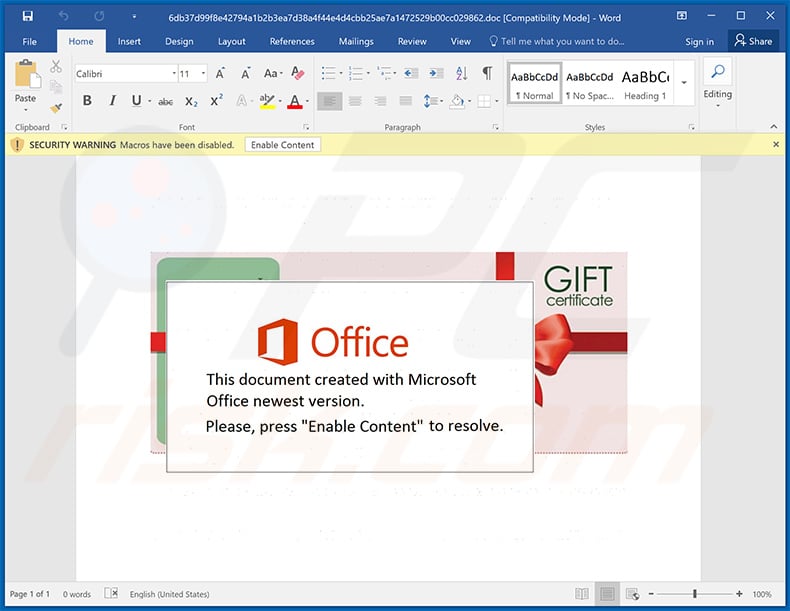Switch to the Design tab
790x611 pixels.
point(179,41)
